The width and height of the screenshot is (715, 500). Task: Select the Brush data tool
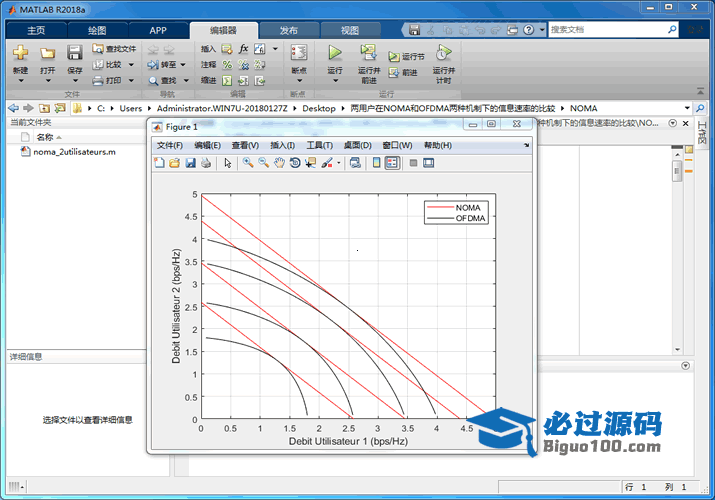pyautogui.click(x=326, y=163)
